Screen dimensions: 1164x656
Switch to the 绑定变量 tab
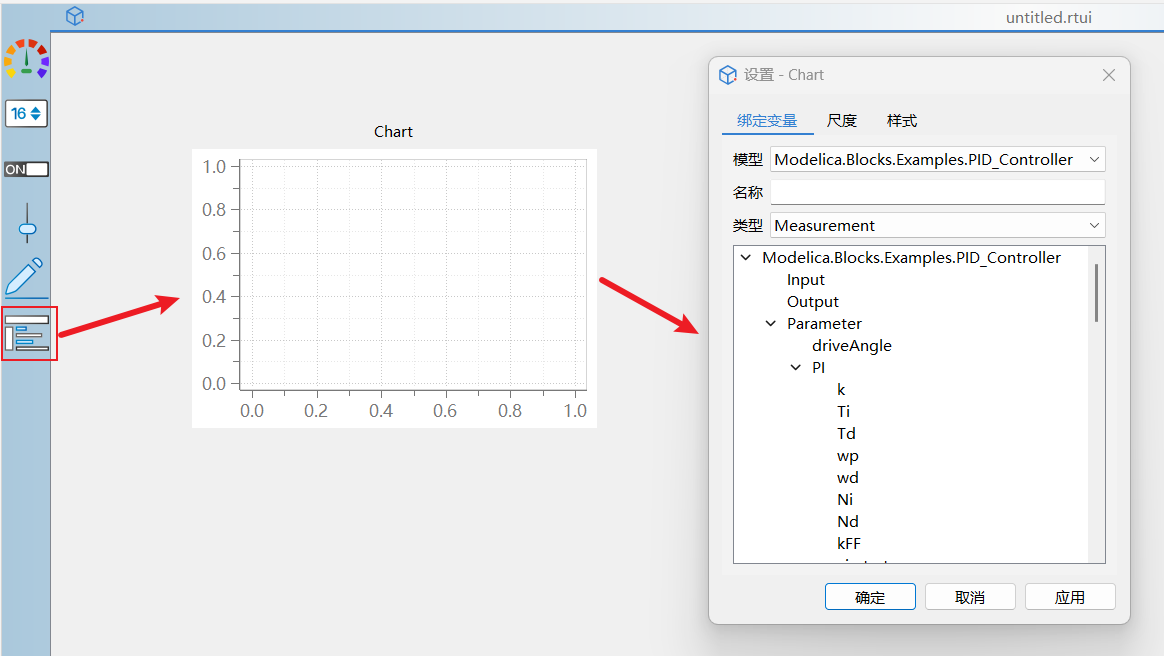(767, 120)
